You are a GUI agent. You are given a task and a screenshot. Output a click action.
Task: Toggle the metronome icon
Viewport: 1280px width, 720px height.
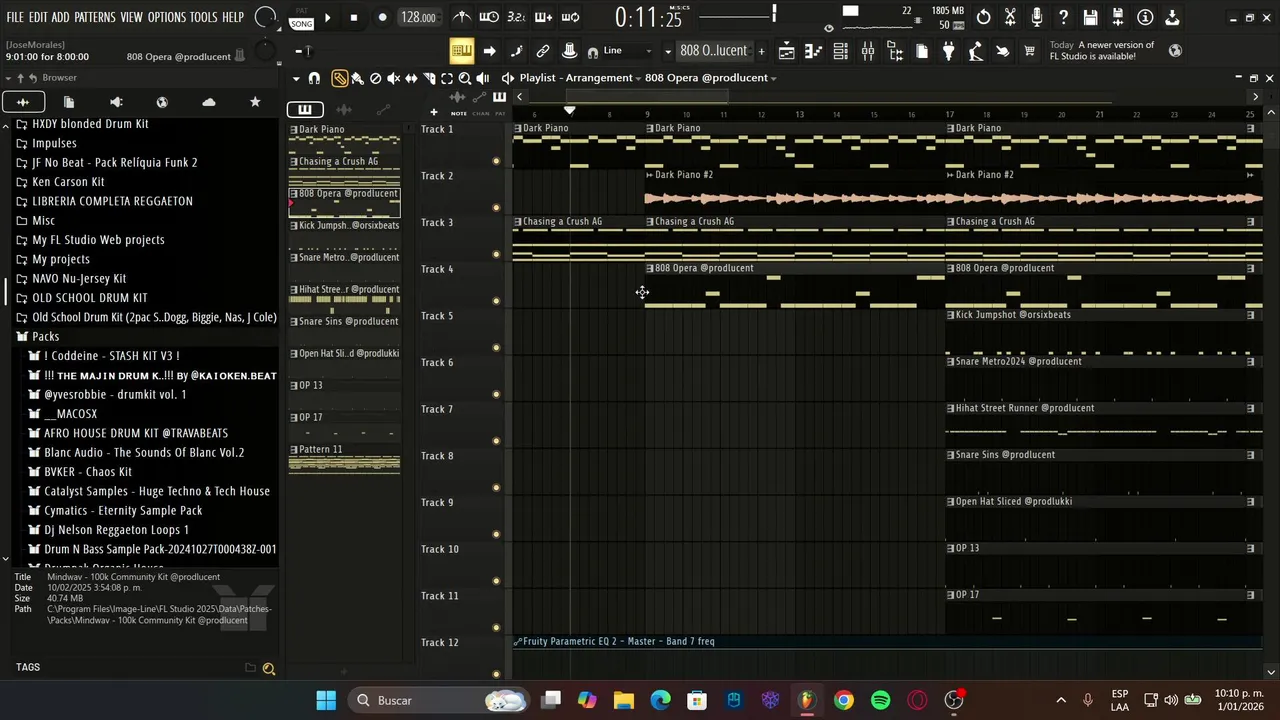tap(462, 17)
